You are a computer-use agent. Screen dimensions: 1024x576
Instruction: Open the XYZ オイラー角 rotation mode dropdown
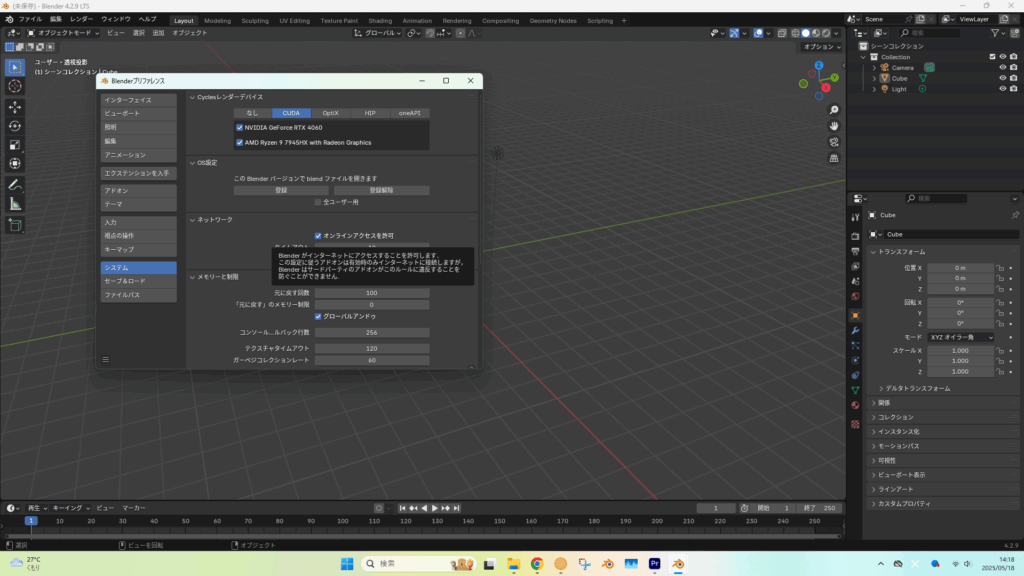(x=961, y=338)
